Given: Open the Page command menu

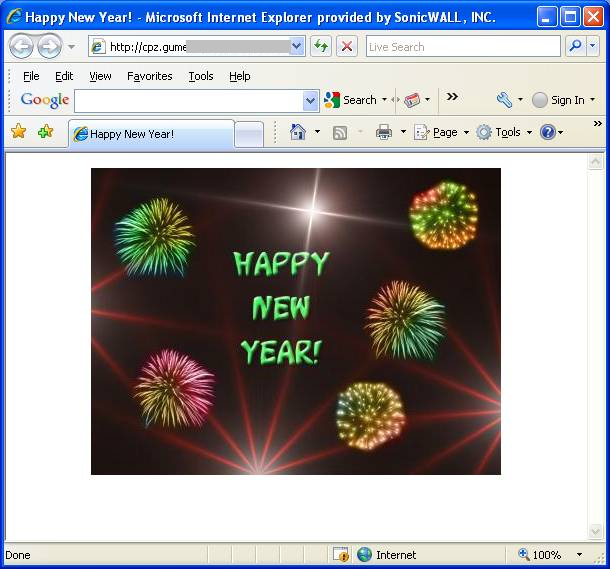Looking at the screenshot, I should coord(442,133).
